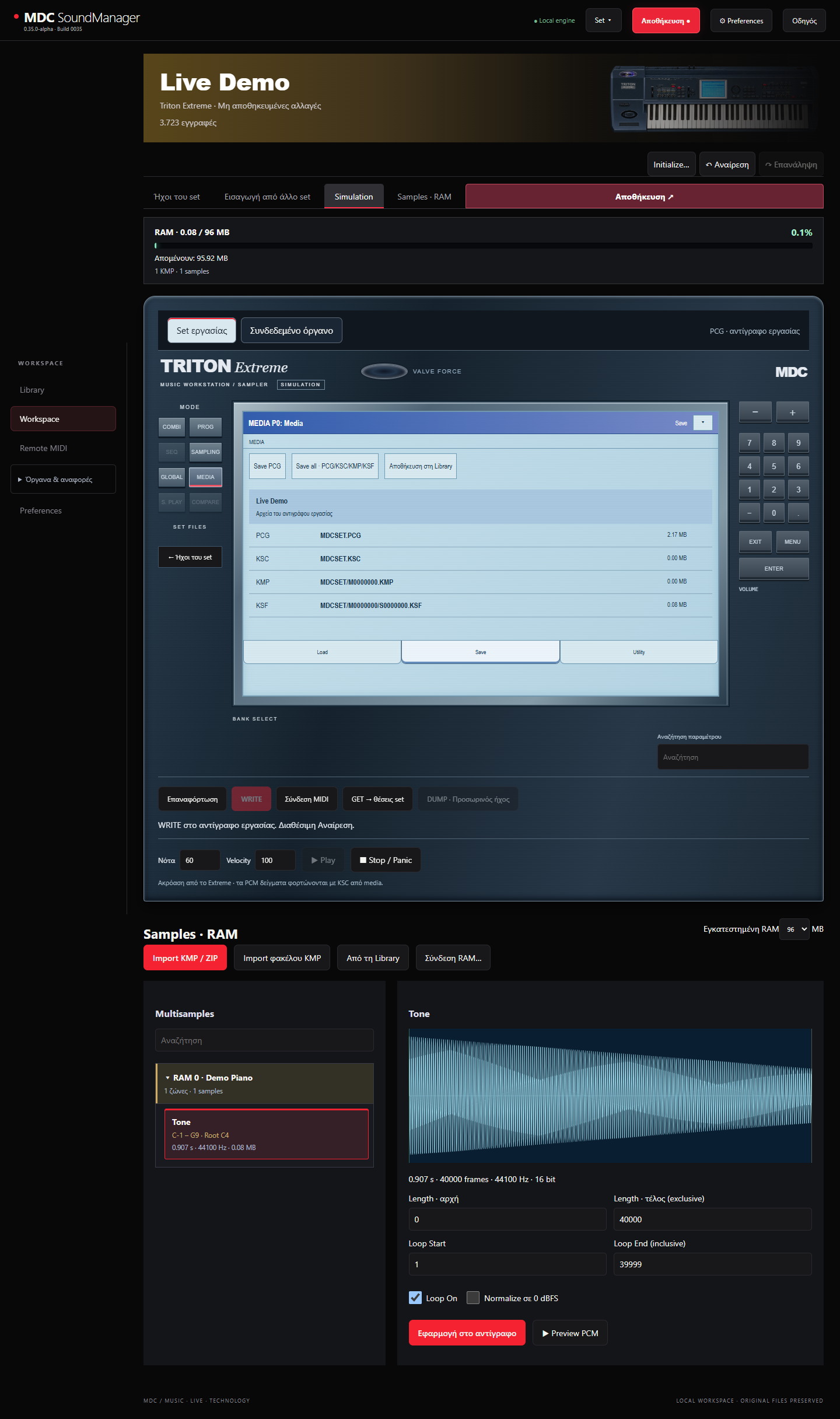Click the Save PCG button
The height and width of the screenshot is (1419, 840).
(x=267, y=466)
